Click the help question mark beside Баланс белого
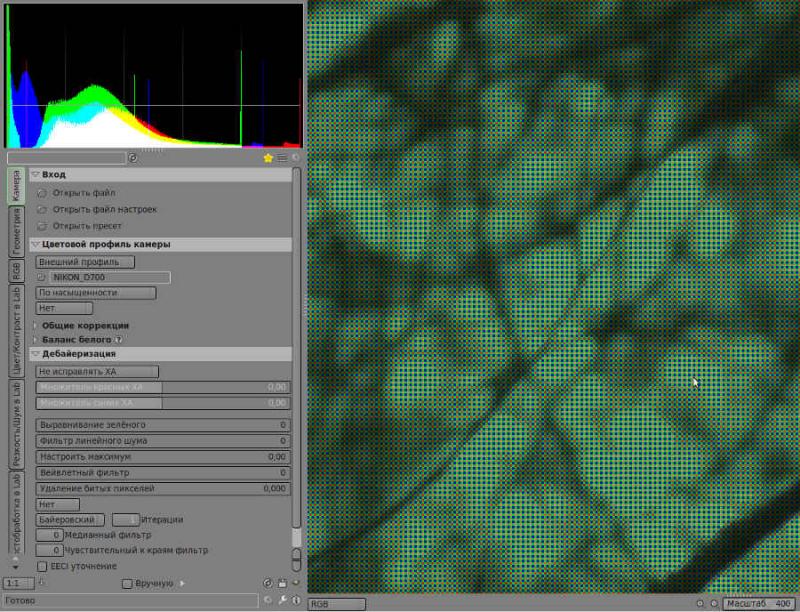Image resolution: width=800 pixels, height=612 pixels. pos(118,340)
